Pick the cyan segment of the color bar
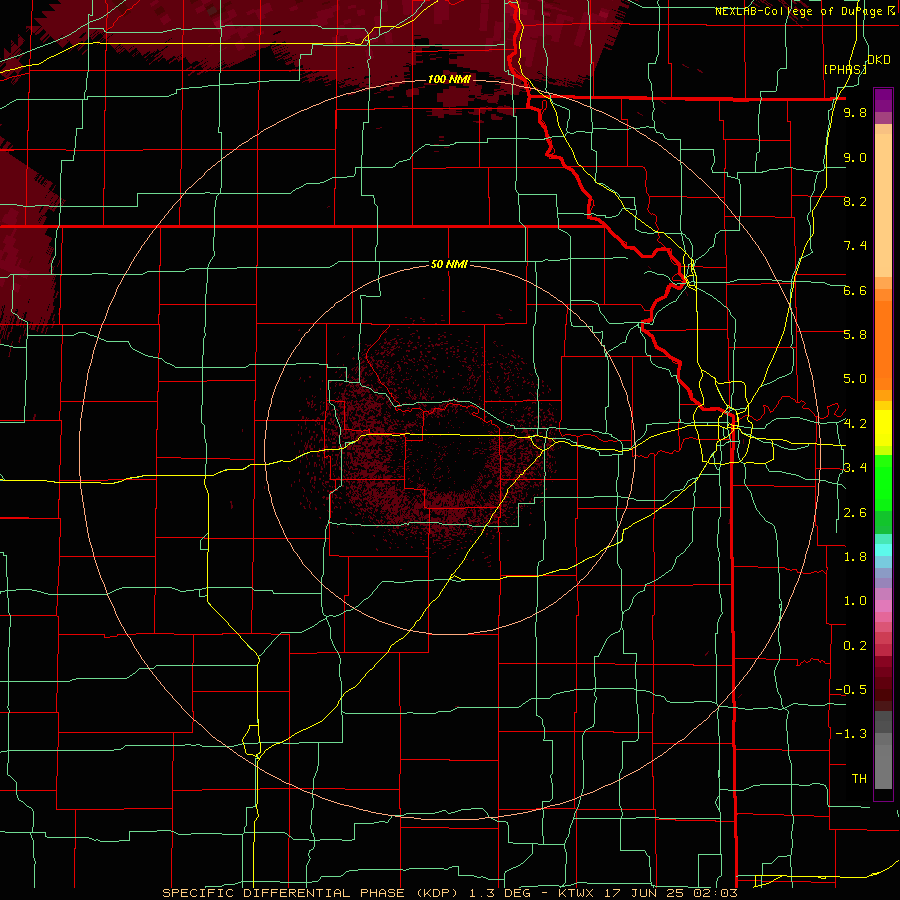 (x=883, y=550)
